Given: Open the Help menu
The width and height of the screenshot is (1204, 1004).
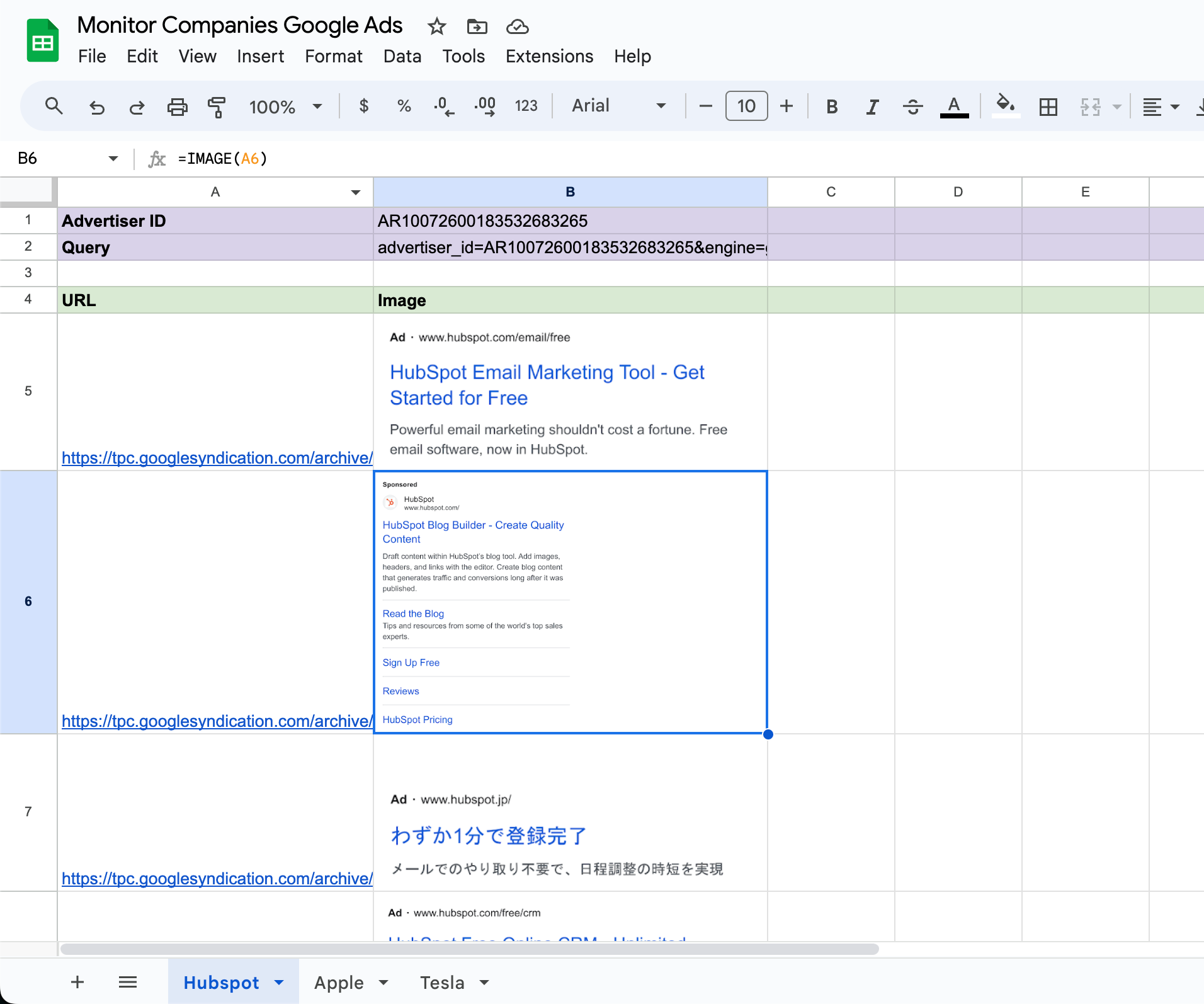Looking at the screenshot, I should click(x=632, y=56).
